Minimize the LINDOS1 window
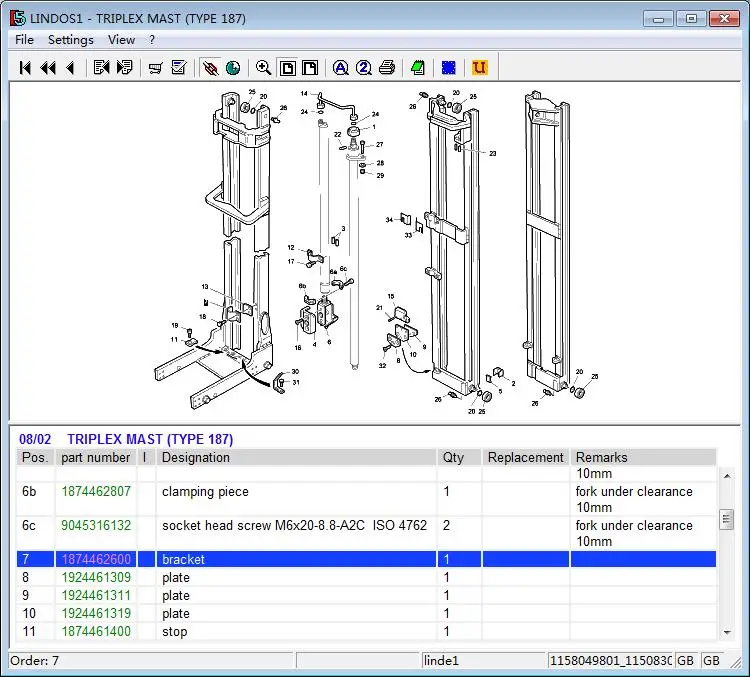The image size is (750, 677). (x=659, y=19)
